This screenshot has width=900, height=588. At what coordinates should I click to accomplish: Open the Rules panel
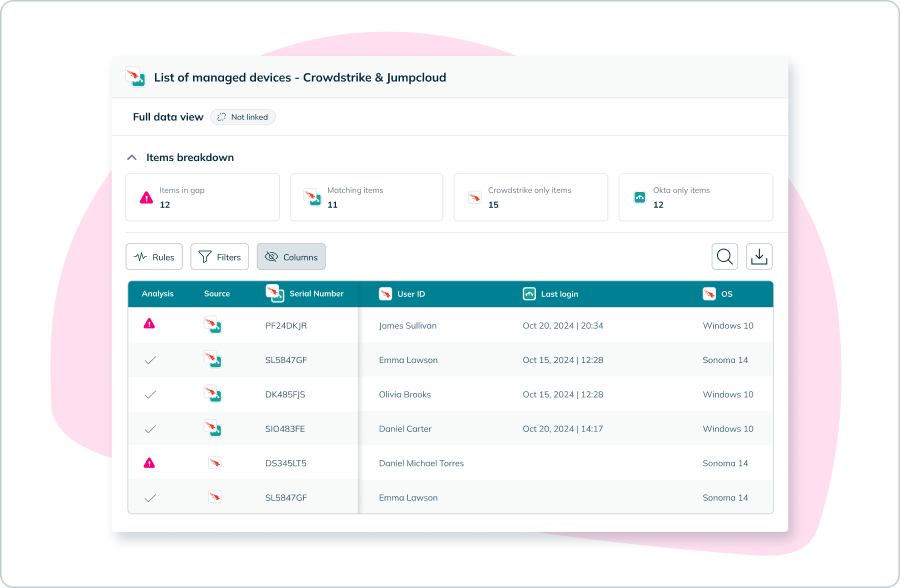(154, 257)
